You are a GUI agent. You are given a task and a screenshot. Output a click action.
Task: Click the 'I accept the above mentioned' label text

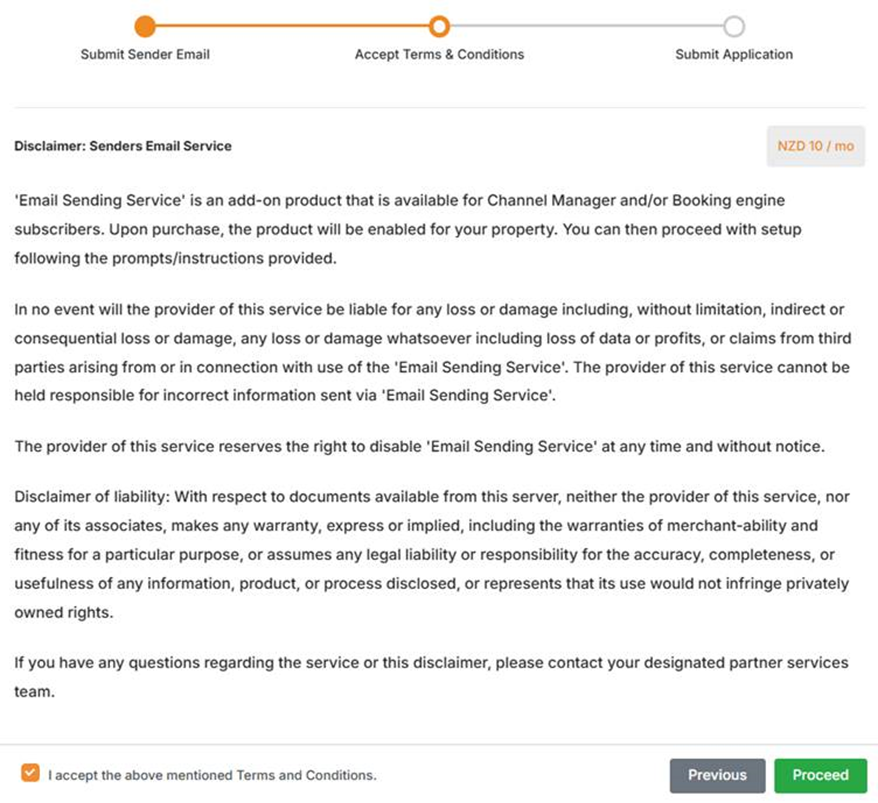point(212,775)
